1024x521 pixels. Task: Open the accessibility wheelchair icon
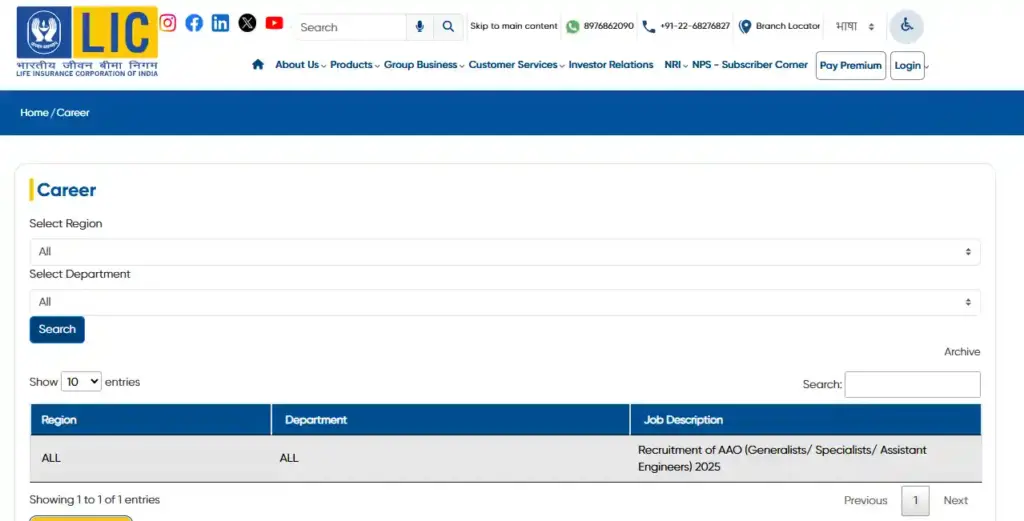coord(906,26)
